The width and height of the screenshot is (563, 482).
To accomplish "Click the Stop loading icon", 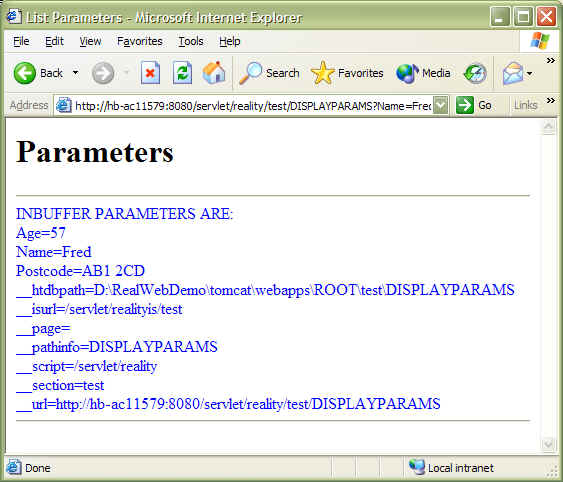I will [150, 73].
